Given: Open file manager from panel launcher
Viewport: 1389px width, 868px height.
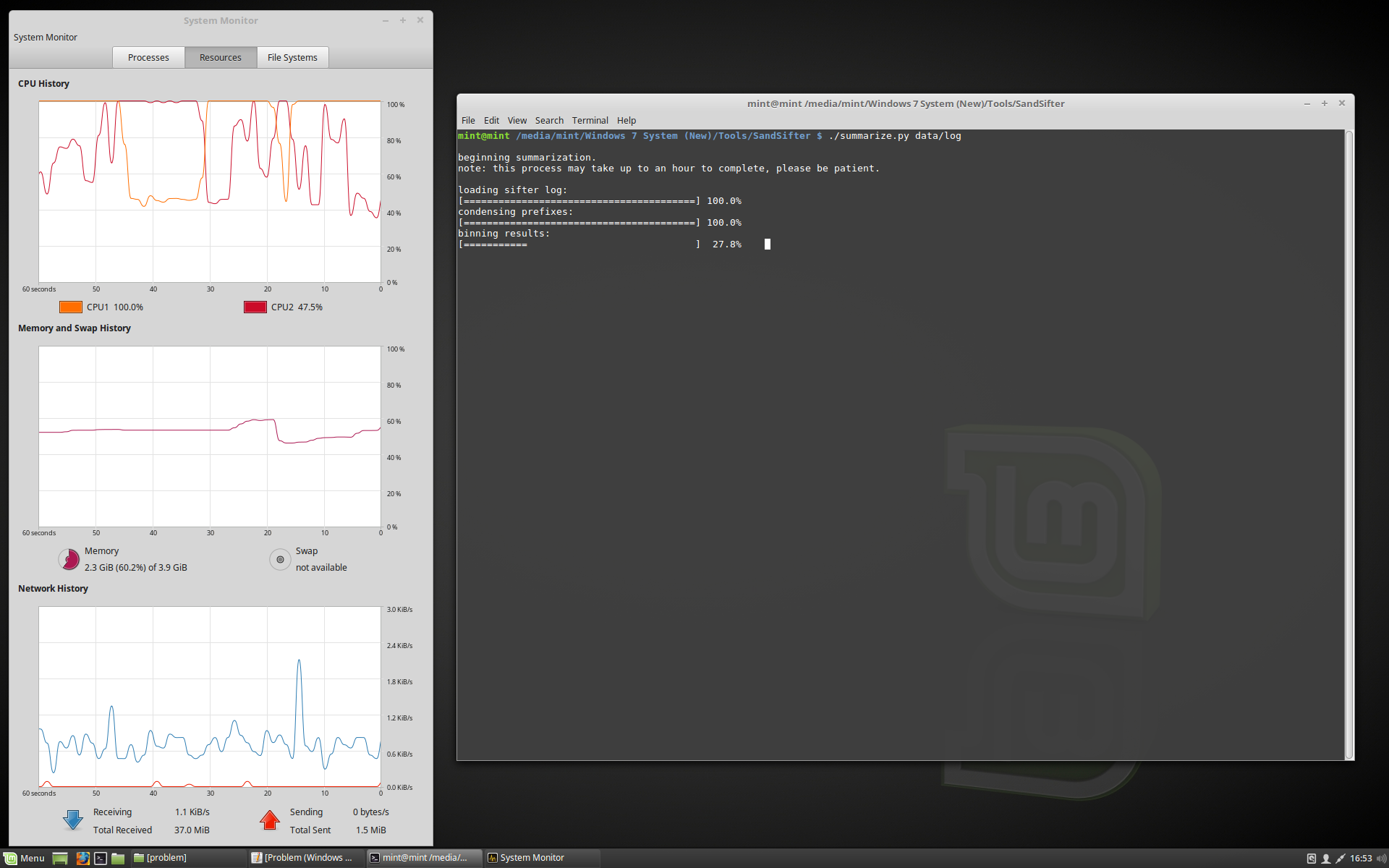Looking at the screenshot, I should click(x=118, y=858).
